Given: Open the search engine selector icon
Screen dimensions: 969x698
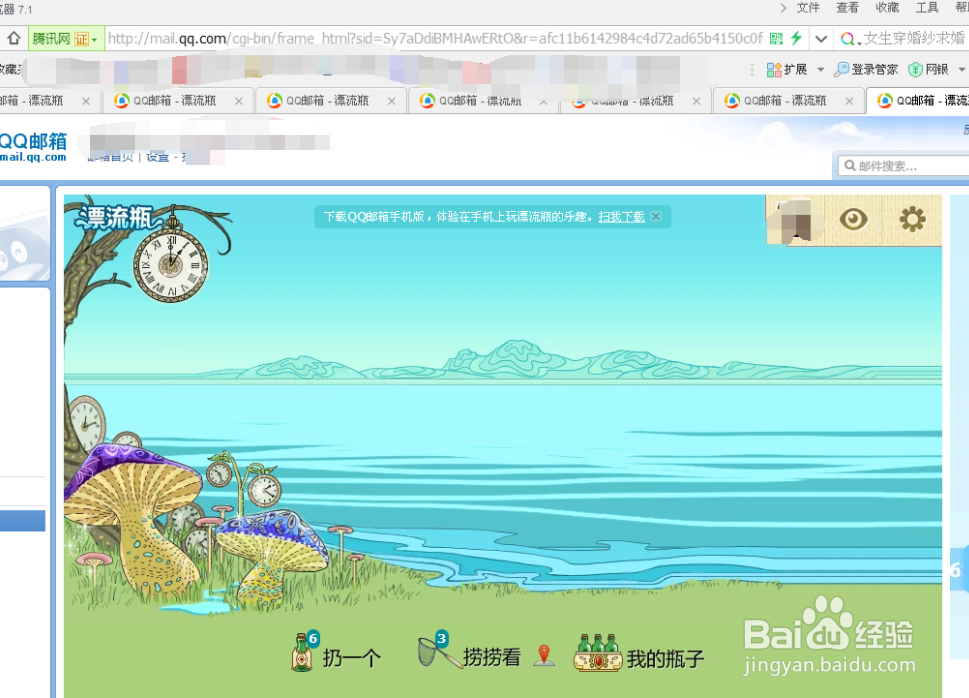Looking at the screenshot, I should (x=850, y=40).
